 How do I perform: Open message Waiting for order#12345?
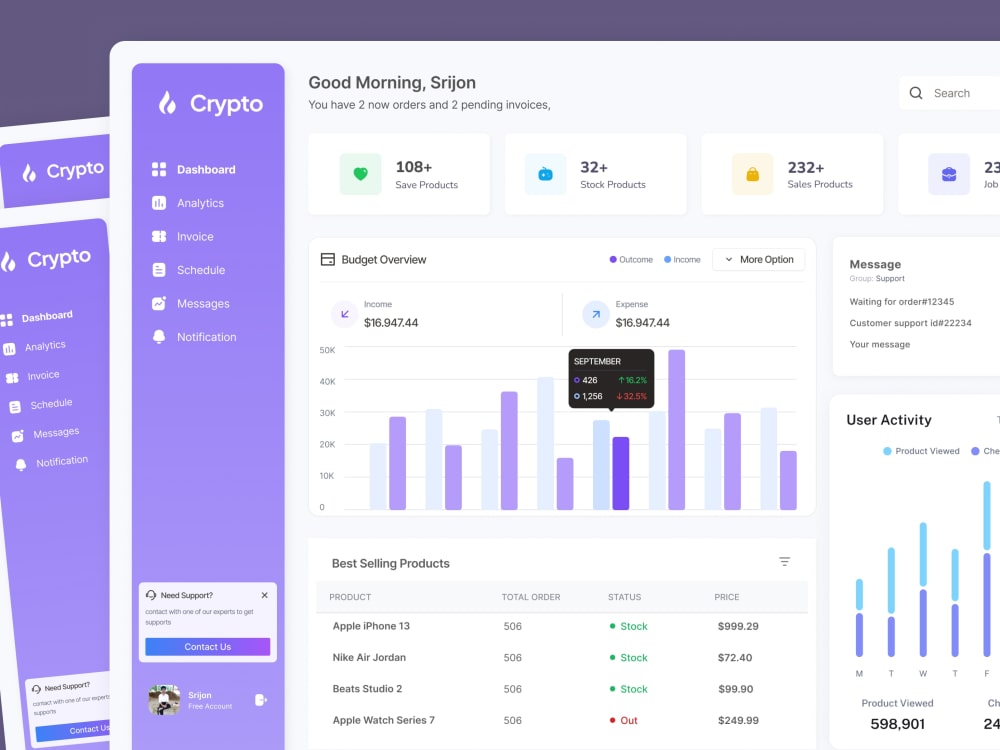(902, 302)
